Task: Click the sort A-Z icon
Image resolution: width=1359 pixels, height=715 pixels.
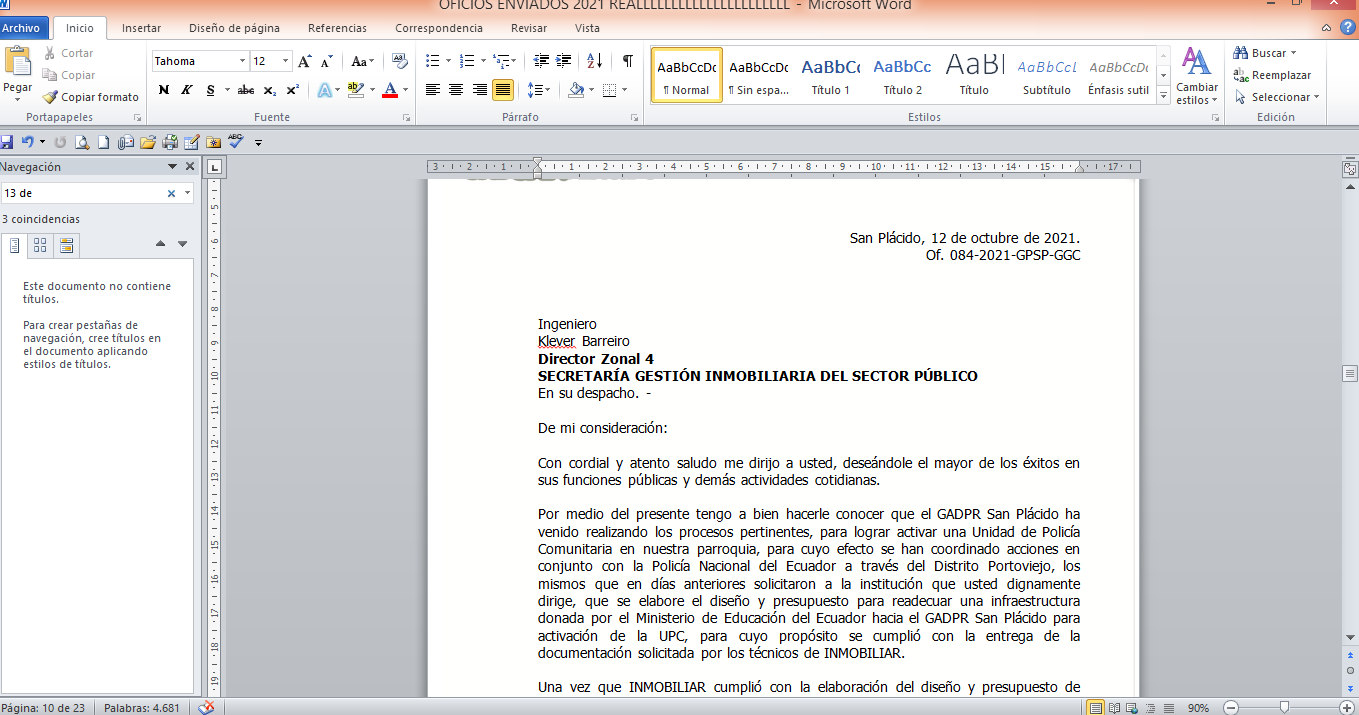Action: (594, 61)
